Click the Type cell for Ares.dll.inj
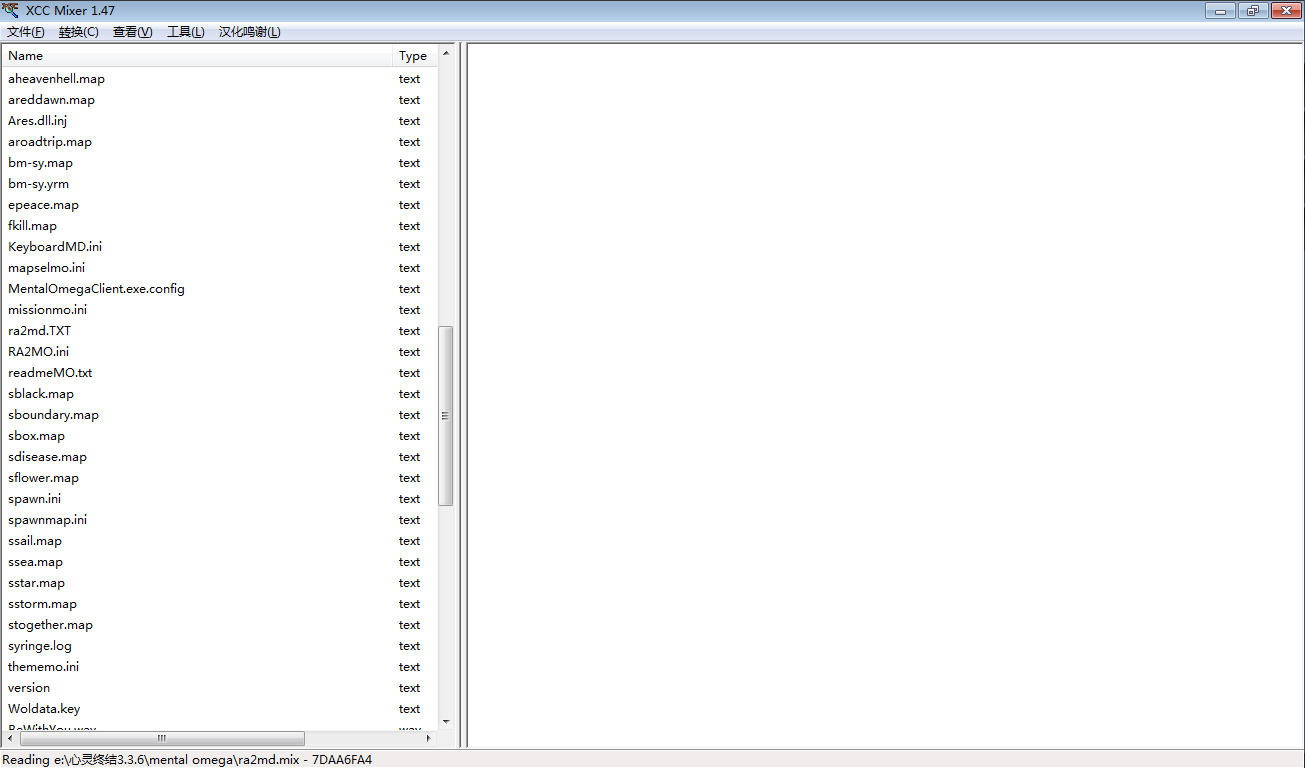 (410, 121)
